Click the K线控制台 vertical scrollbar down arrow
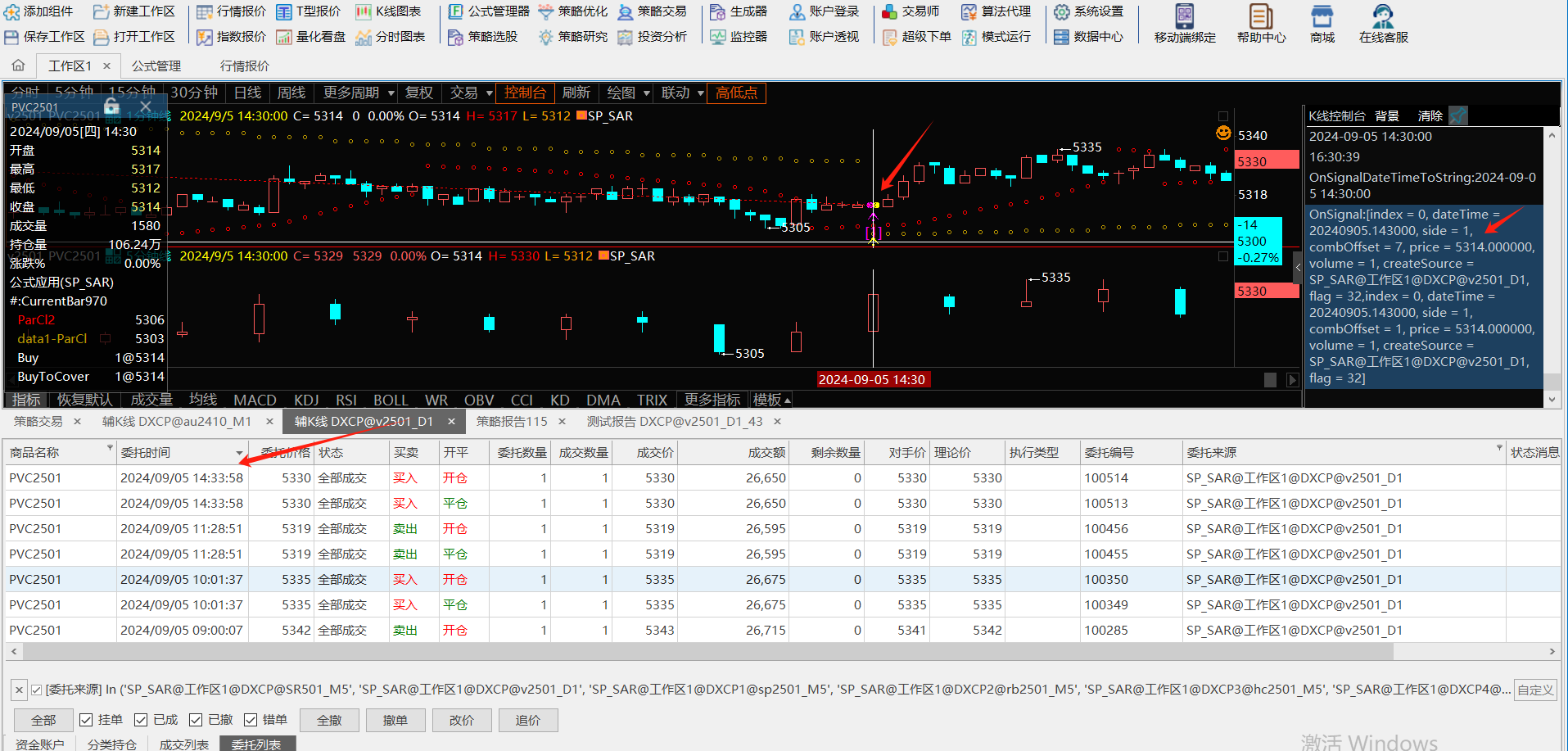This screenshot has width=1568, height=751. (x=1552, y=400)
